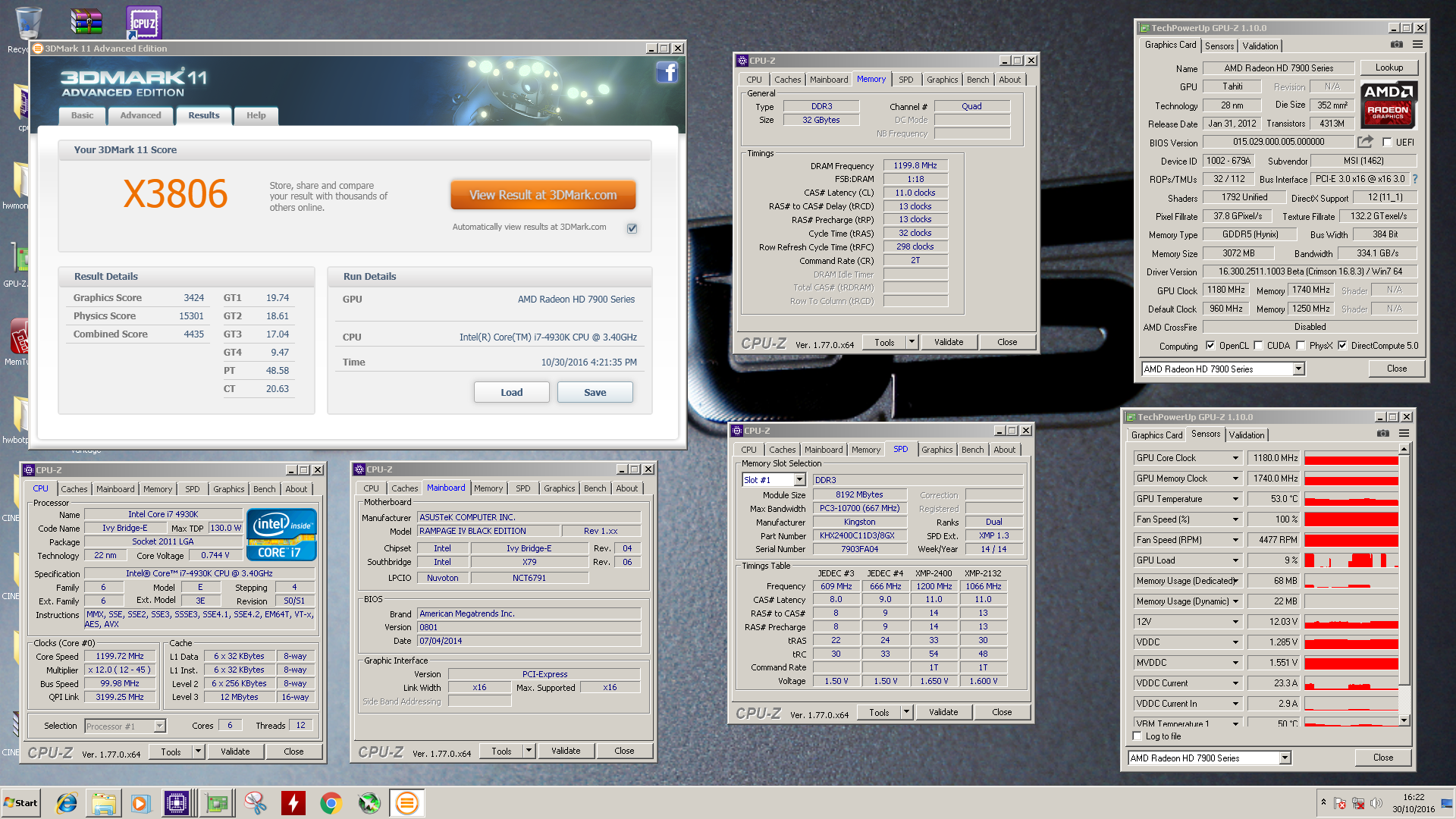Click the GPU Load sensor graph

pos(1351,560)
